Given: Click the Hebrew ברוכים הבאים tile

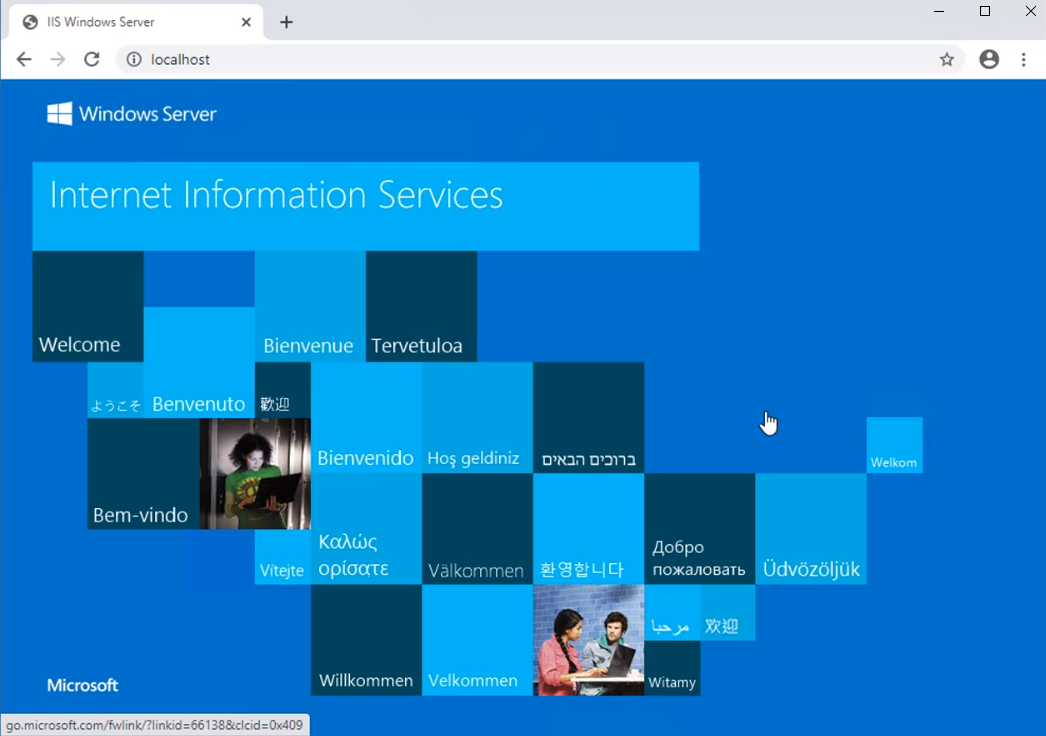Looking at the screenshot, I should [x=588, y=418].
